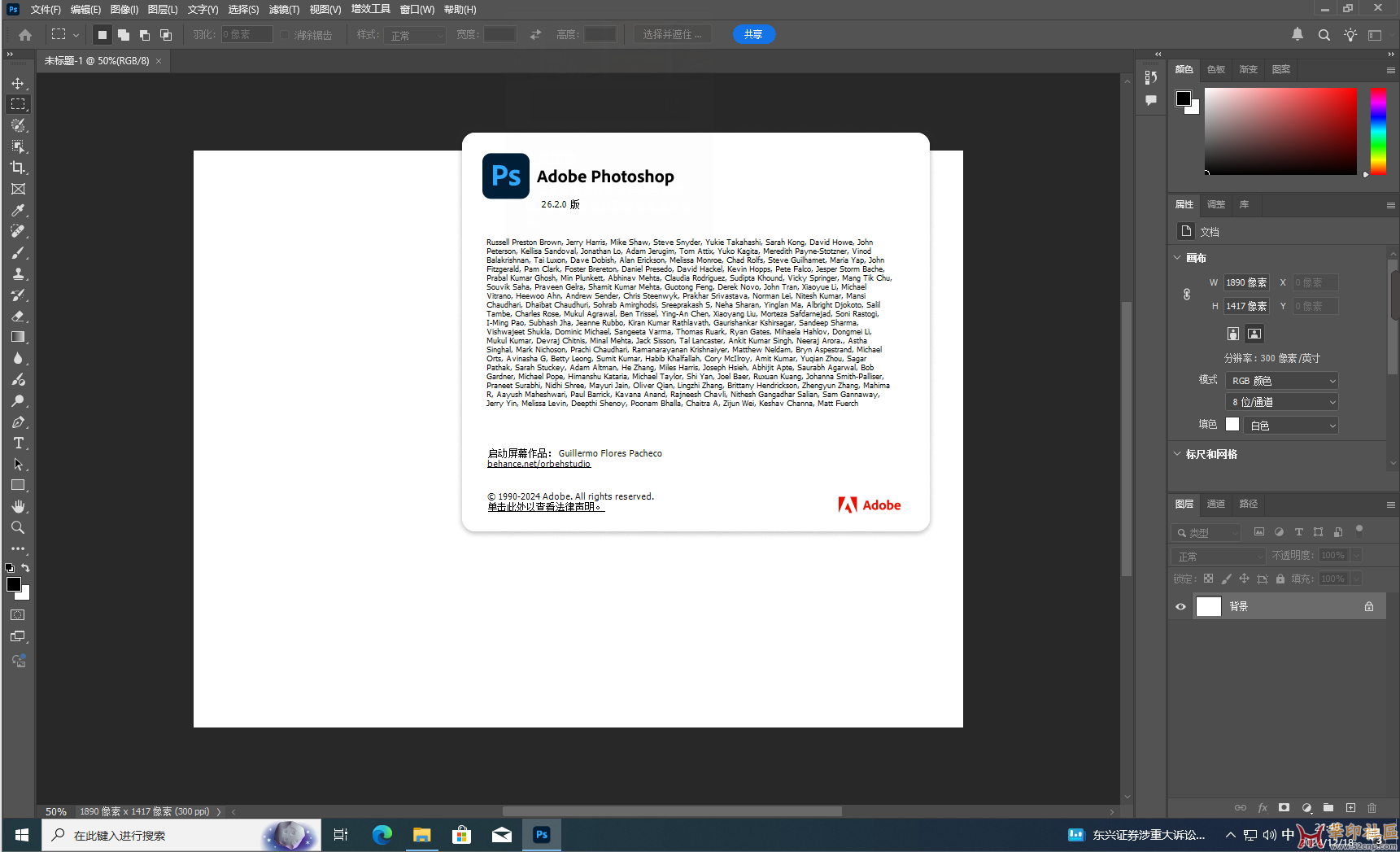Toggle lock all padlock in 锁定 row
This screenshot has width=1400, height=852.
point(1280,579)
